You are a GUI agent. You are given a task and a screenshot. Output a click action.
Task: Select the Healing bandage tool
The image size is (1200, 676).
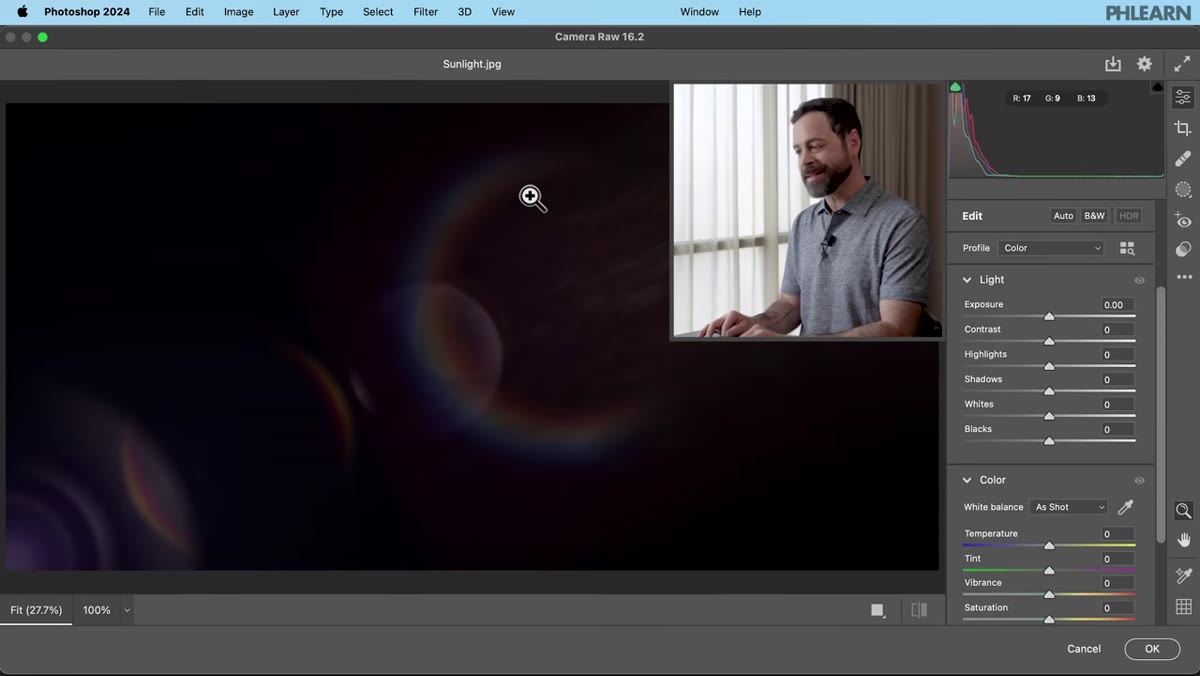tap(1183, 158)
